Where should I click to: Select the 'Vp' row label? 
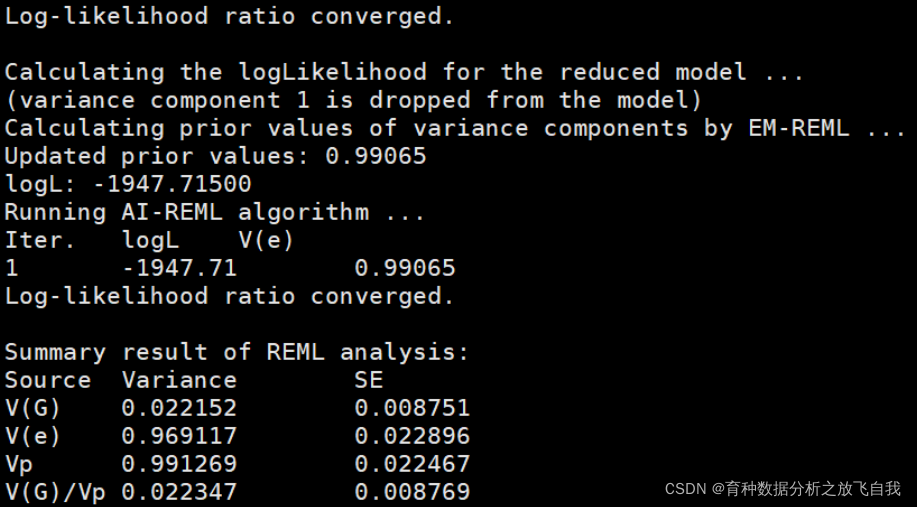click(x=19, y=465)
